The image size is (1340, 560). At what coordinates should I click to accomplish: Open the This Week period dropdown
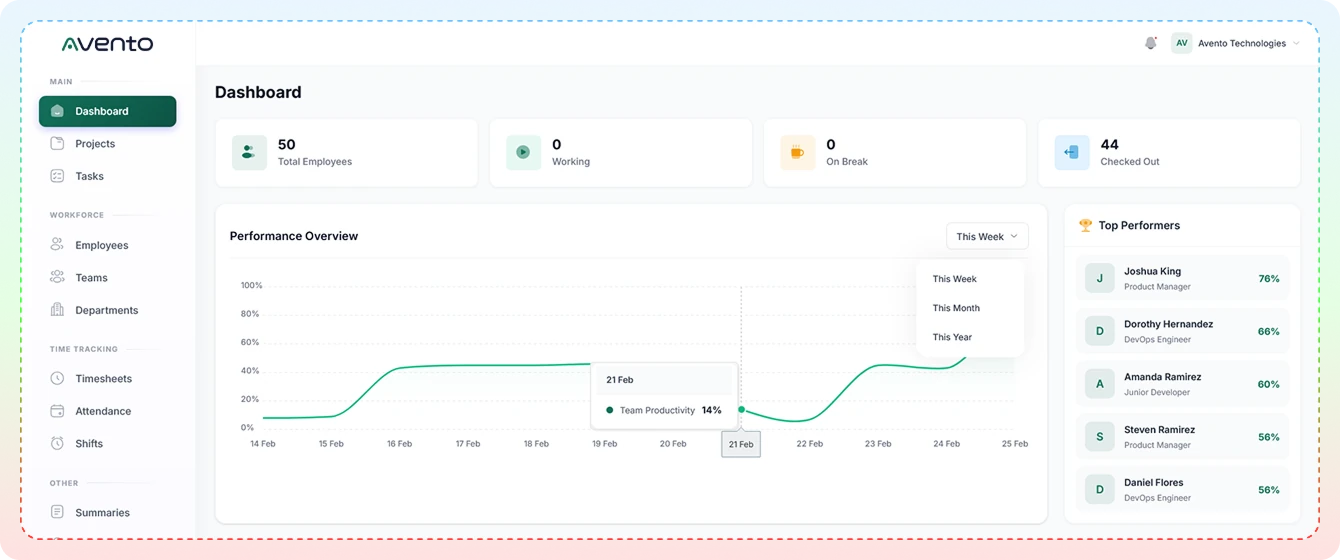click(x=987, y=236)
